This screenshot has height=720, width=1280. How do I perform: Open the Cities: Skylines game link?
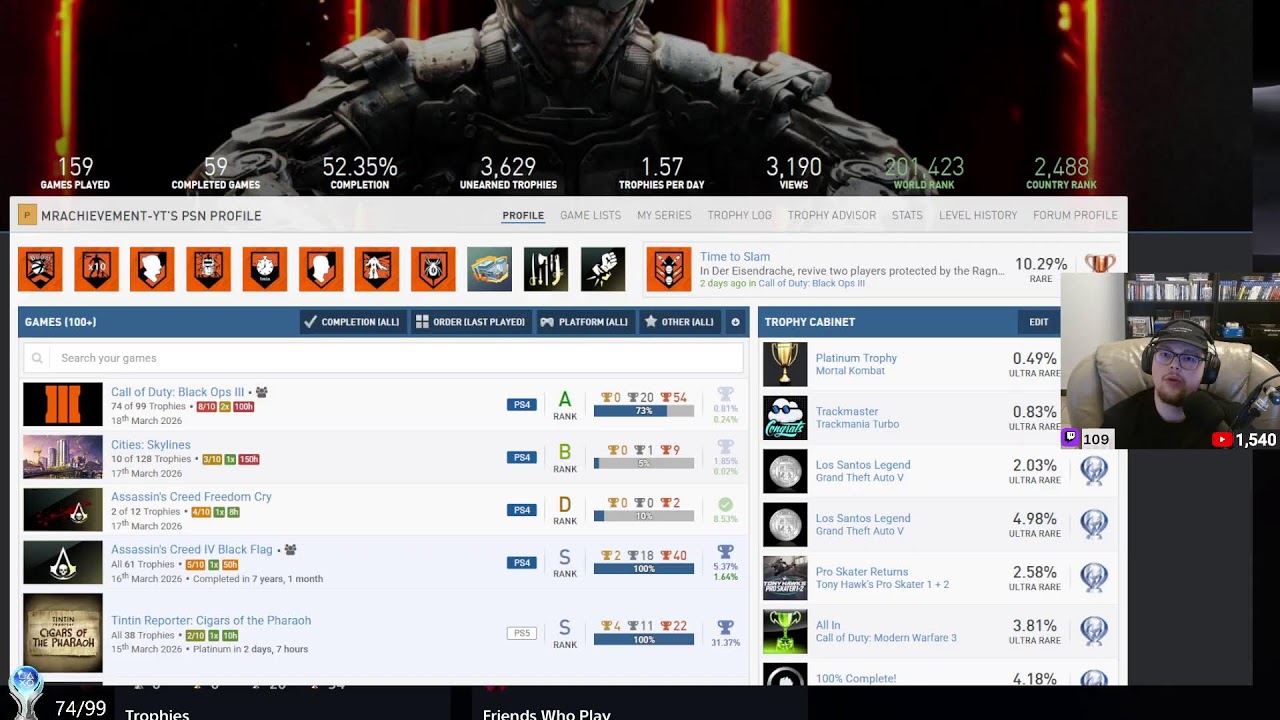point(150,445)
